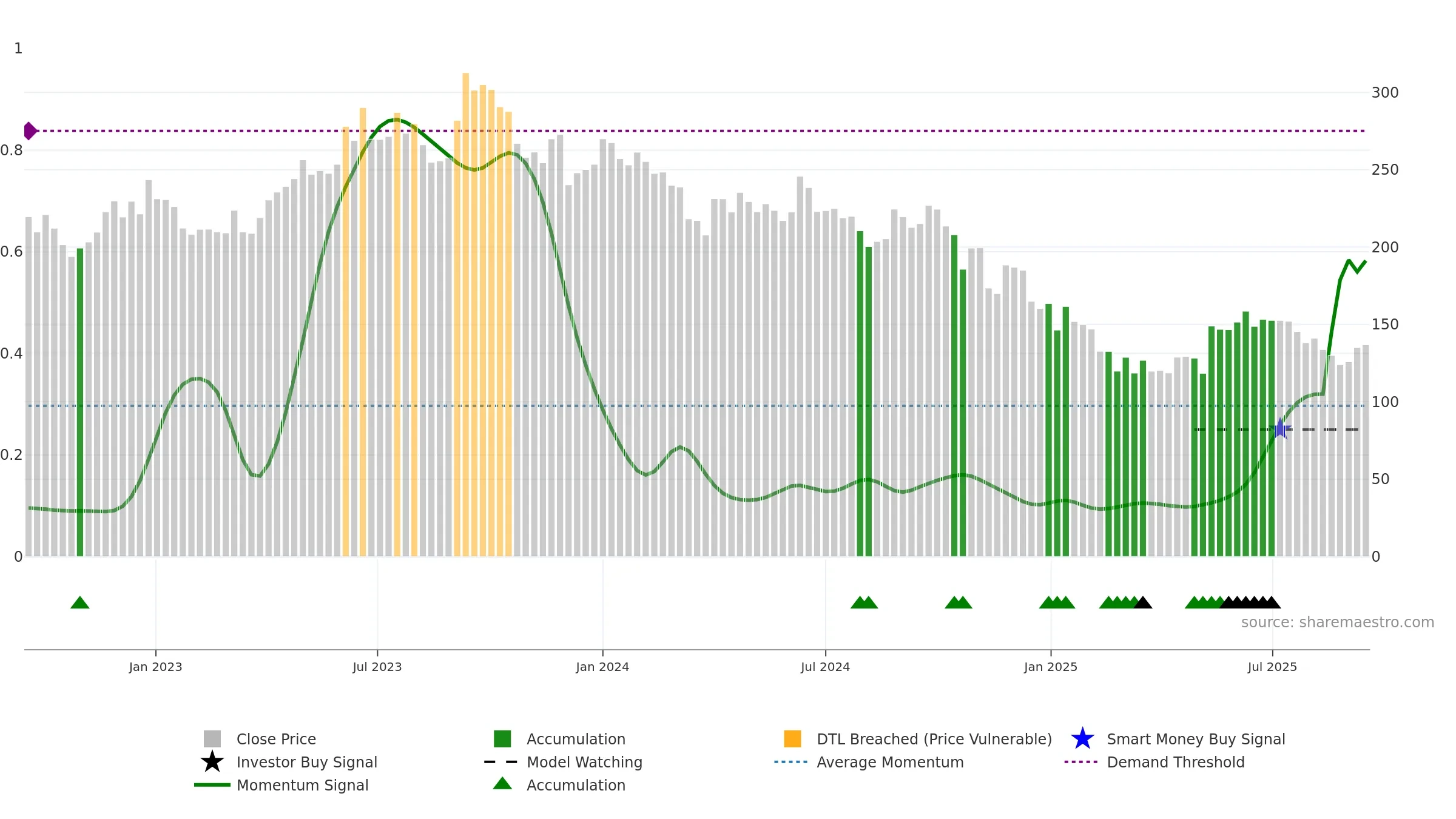
Task: Click the tallest orange bar on the chart
Action: pos(466,314)
